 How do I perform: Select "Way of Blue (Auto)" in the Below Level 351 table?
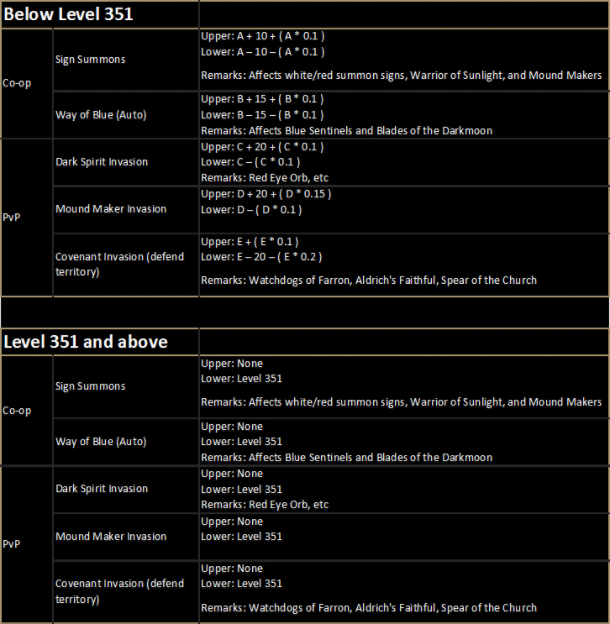click(101, 115)
